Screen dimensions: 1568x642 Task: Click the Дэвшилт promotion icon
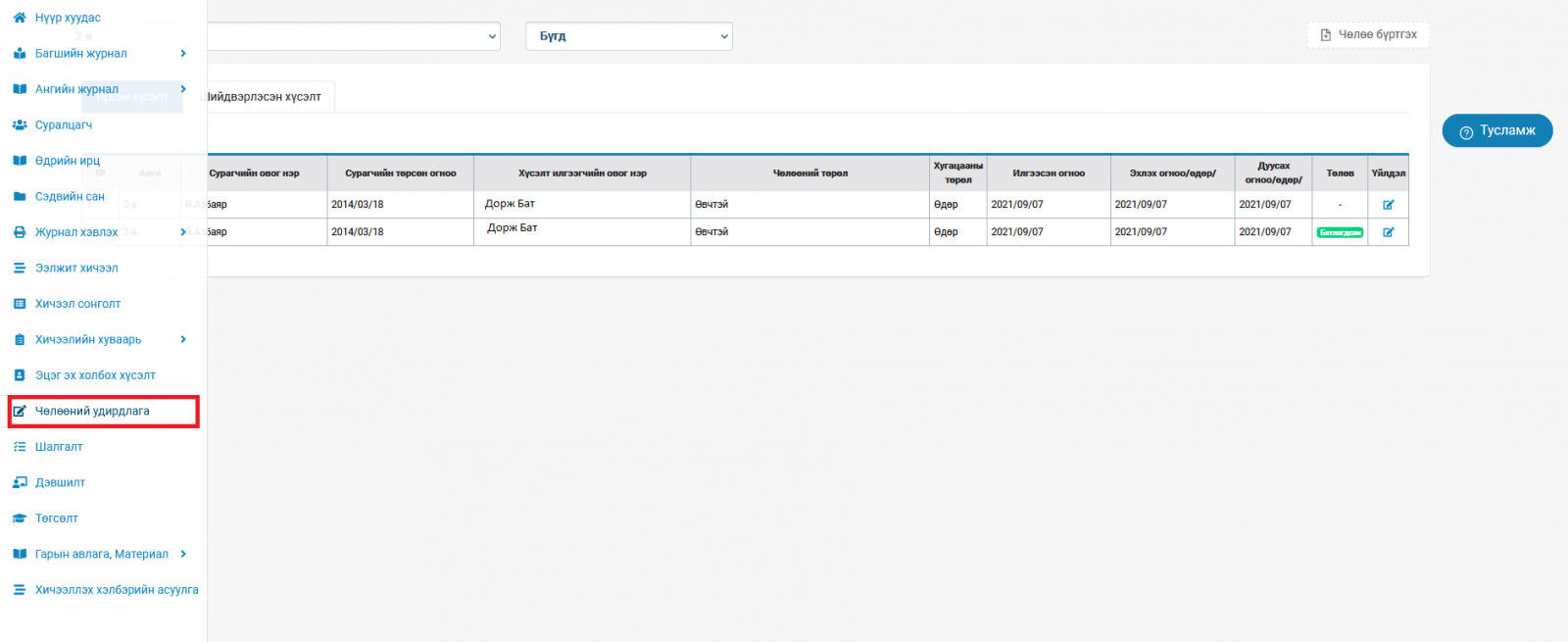20,482
